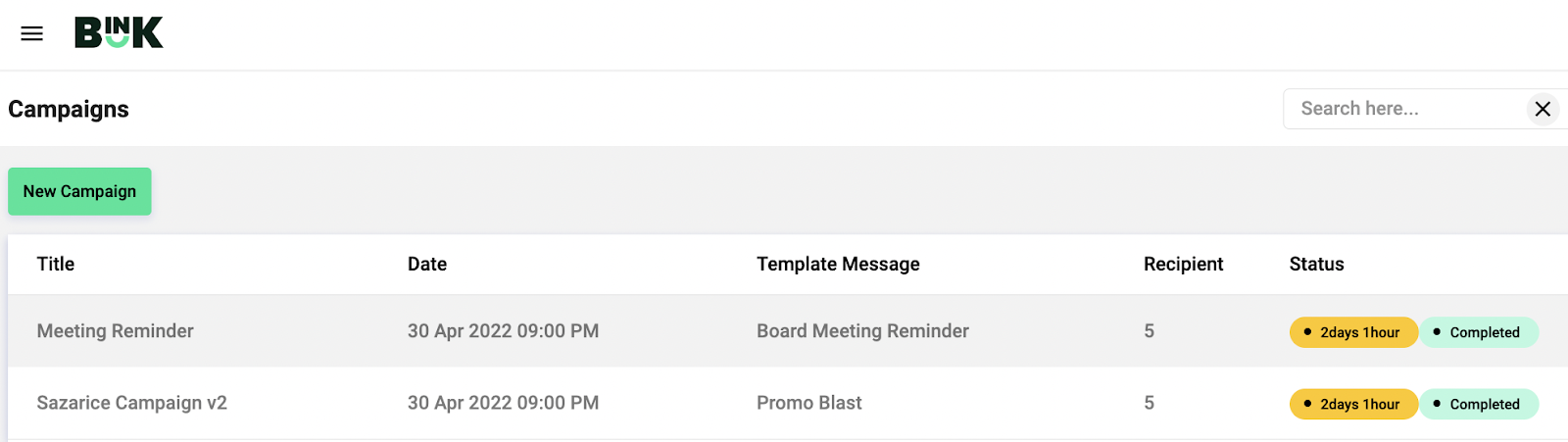Click the Template Message column header
The image size is (1568, 442).
pyautogui.click(x=838, y=264)
